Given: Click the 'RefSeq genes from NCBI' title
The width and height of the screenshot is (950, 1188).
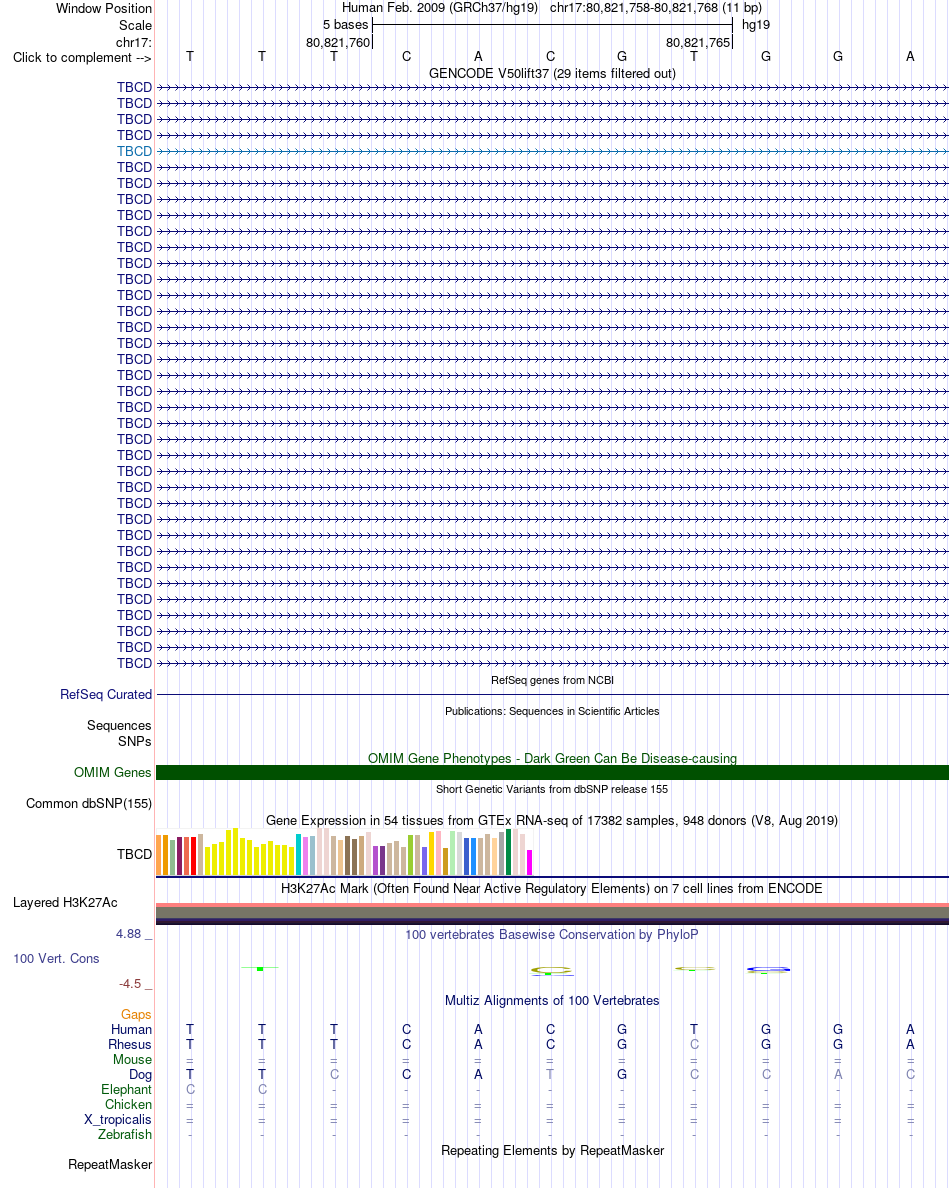Looking at the screenshot, I should [x=552, y=680].
